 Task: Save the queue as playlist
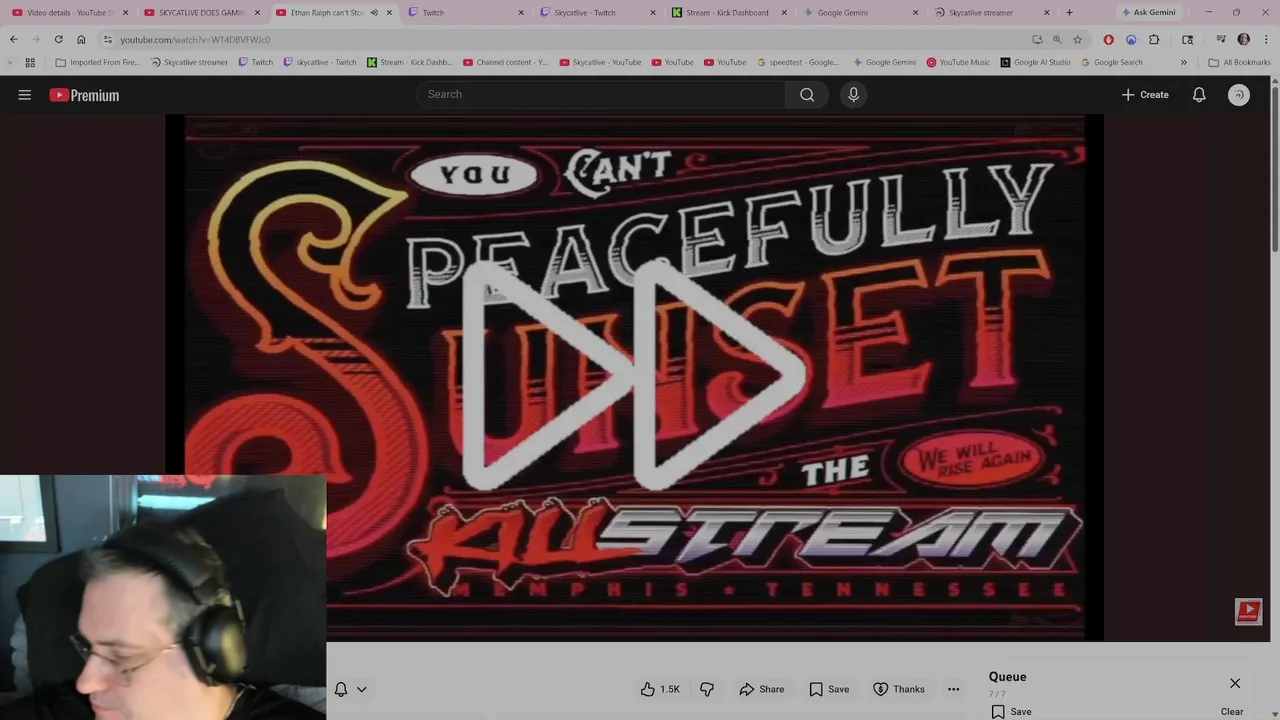[1012, 711]
